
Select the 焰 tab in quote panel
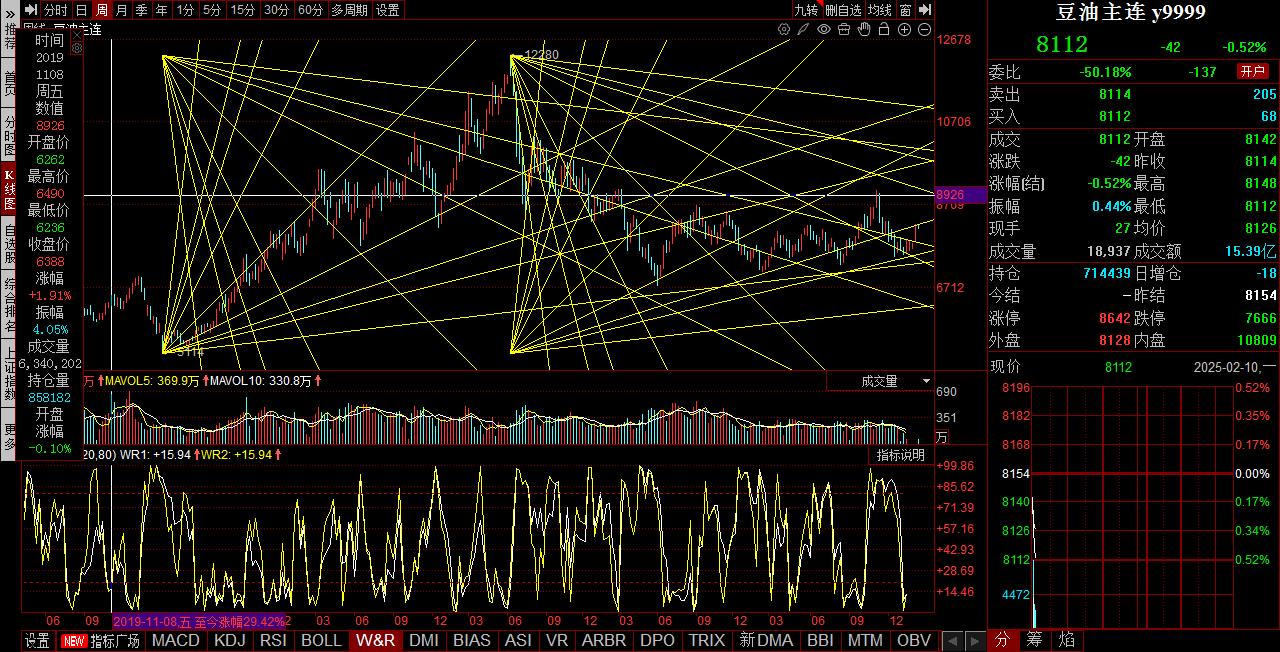1067,640
